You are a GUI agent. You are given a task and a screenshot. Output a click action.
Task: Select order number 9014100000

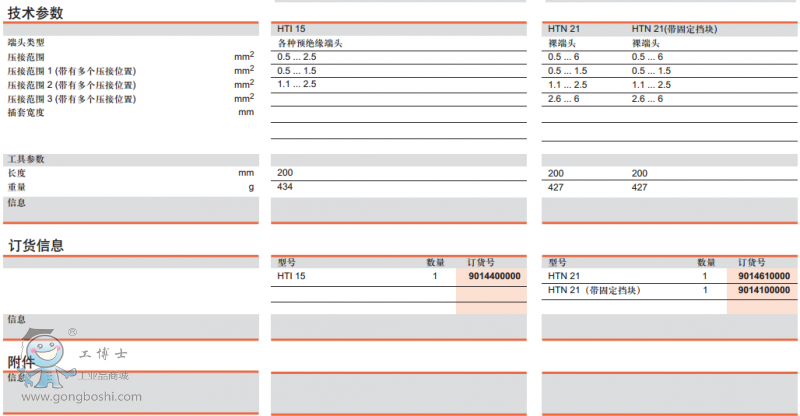763,290
